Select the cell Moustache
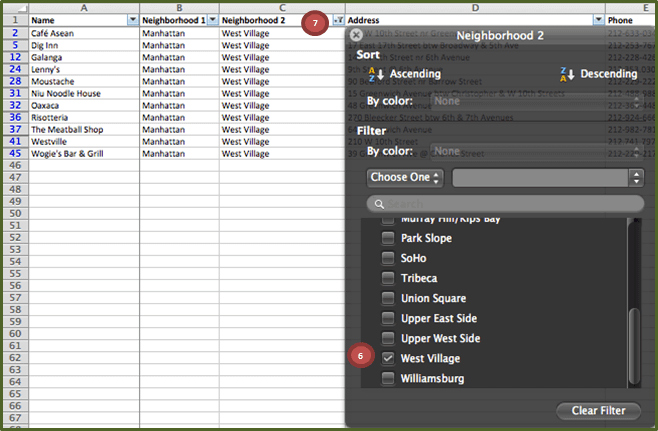The image size is (658, 431). coord(84,81)
